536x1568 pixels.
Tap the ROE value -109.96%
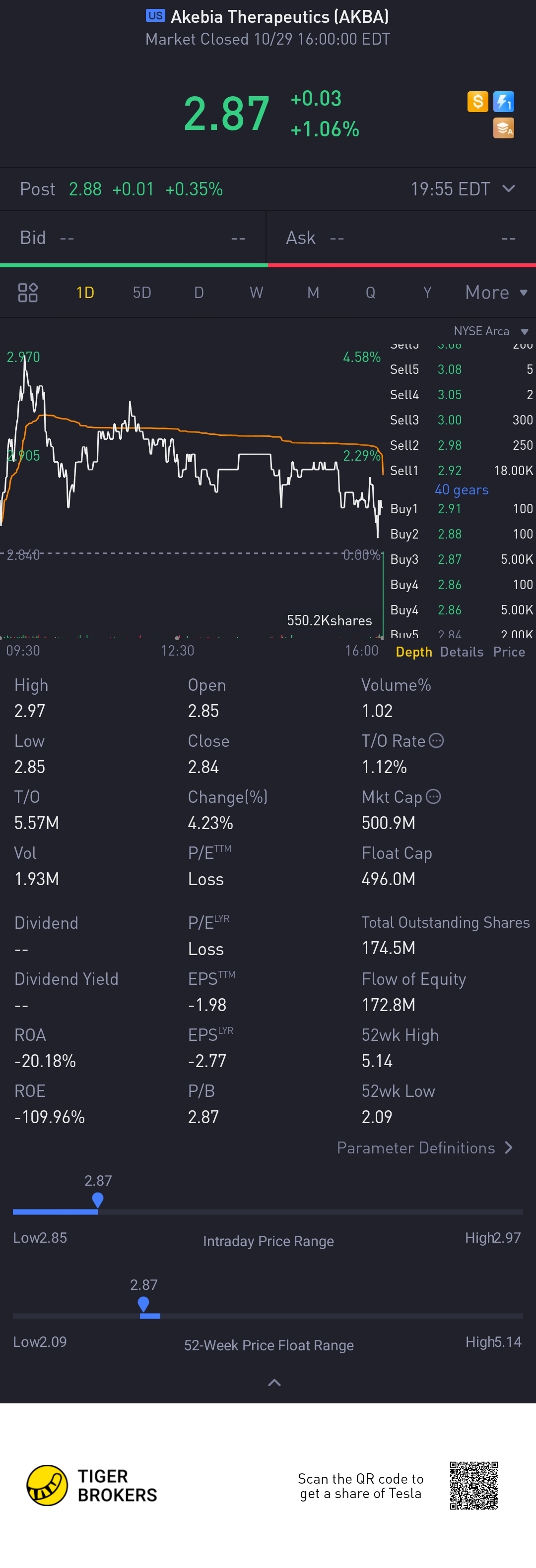[x=49, y=1117]
